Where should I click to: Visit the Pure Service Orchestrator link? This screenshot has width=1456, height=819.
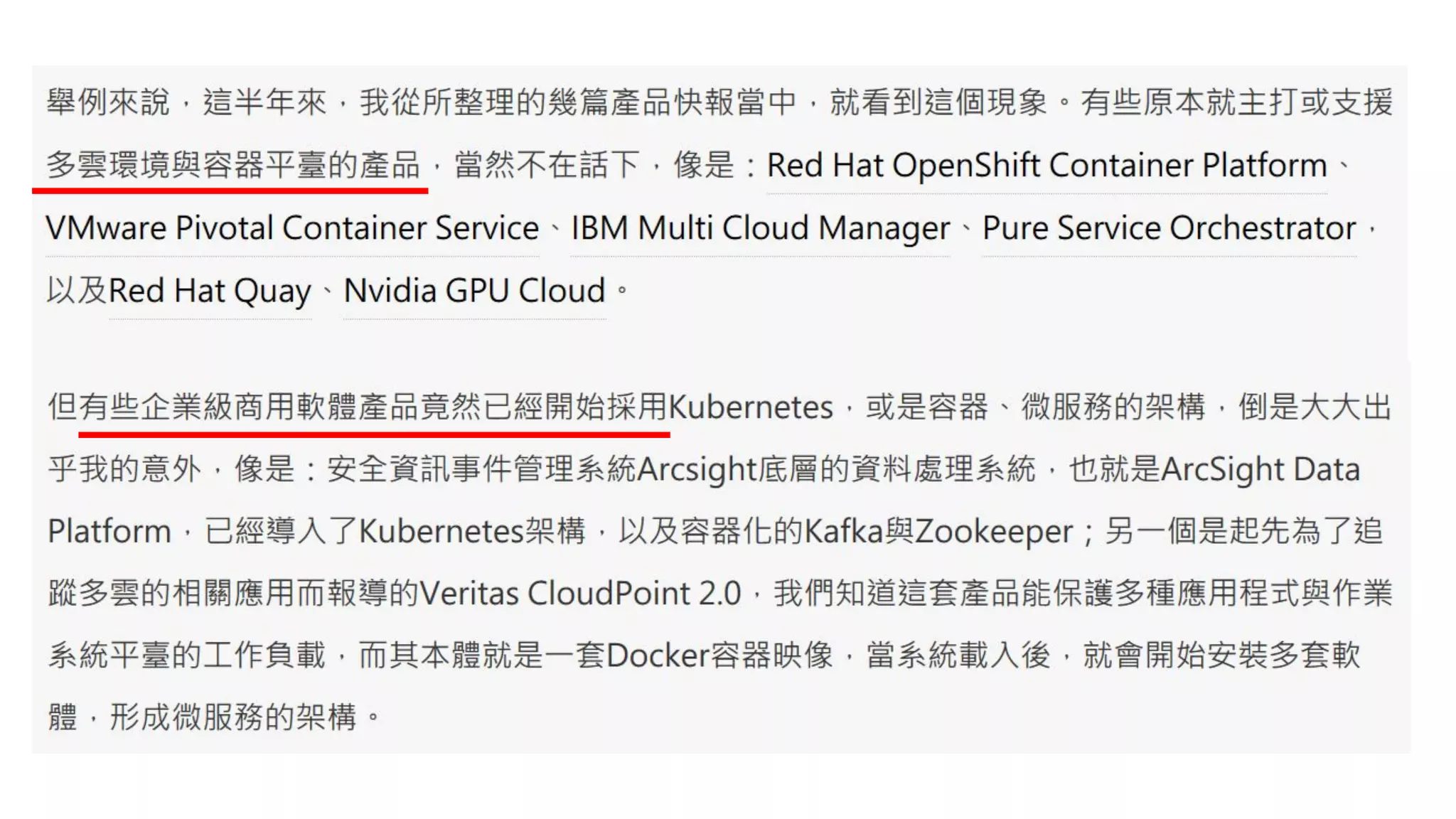coord(1169,228)
